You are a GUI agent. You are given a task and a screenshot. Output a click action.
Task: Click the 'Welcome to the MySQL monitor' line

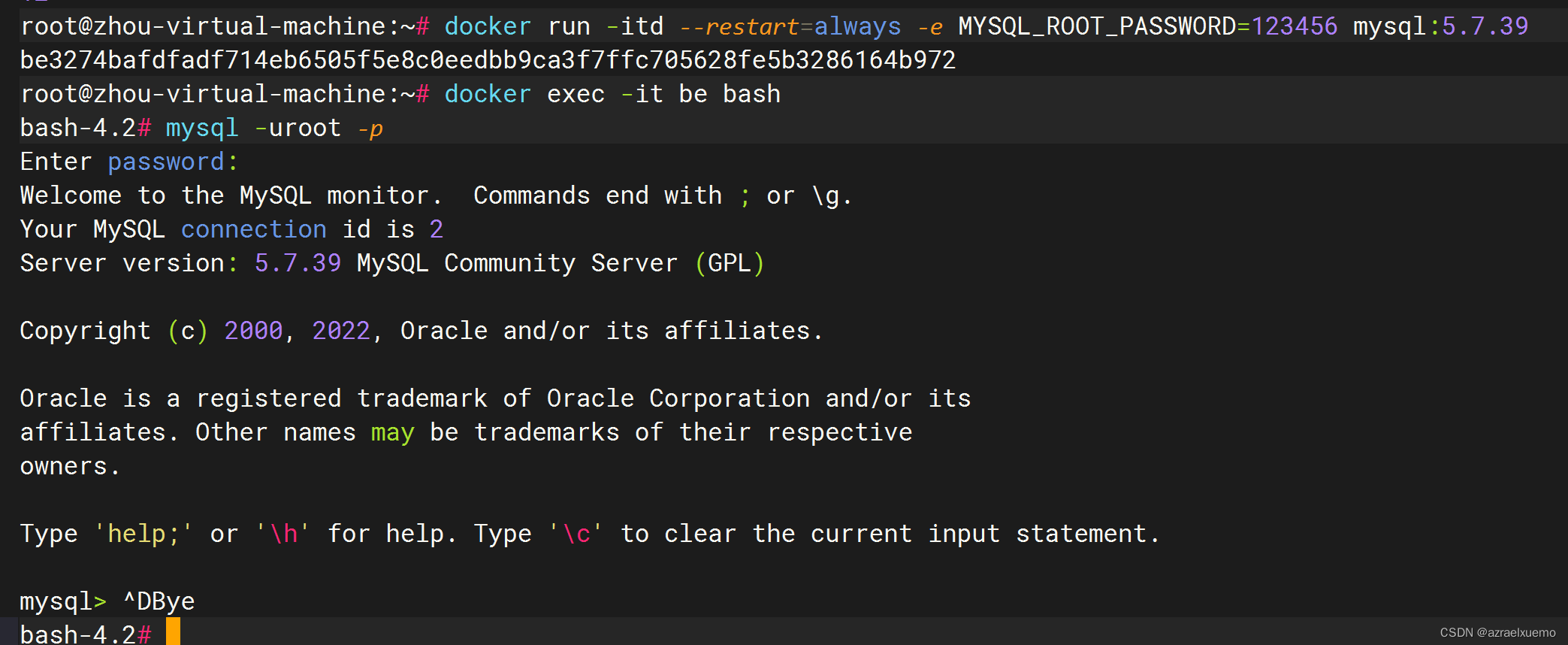click(x=436, y=196)
